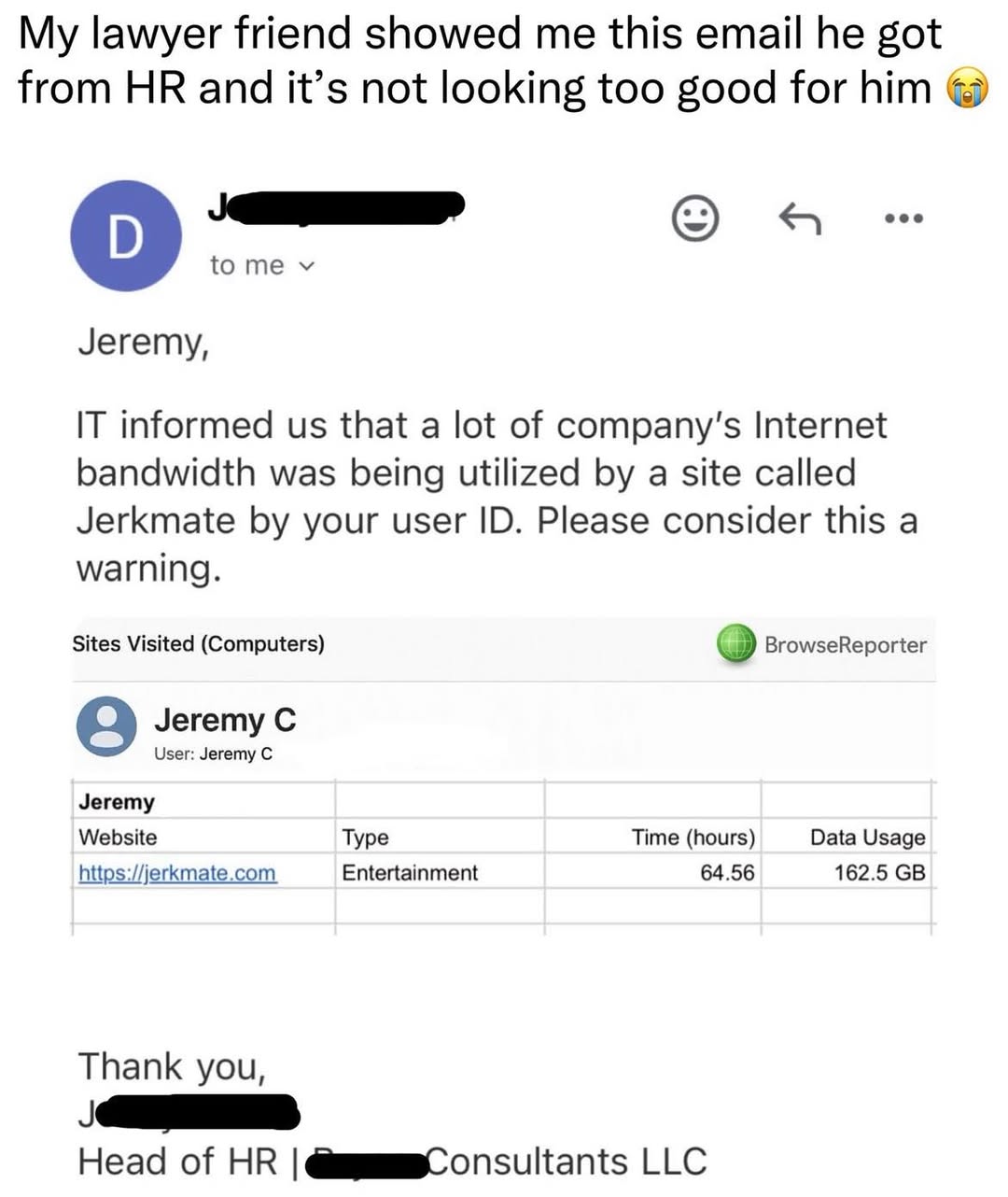Click the 'Sites Visited (Computers)' report title

[198, 643]
